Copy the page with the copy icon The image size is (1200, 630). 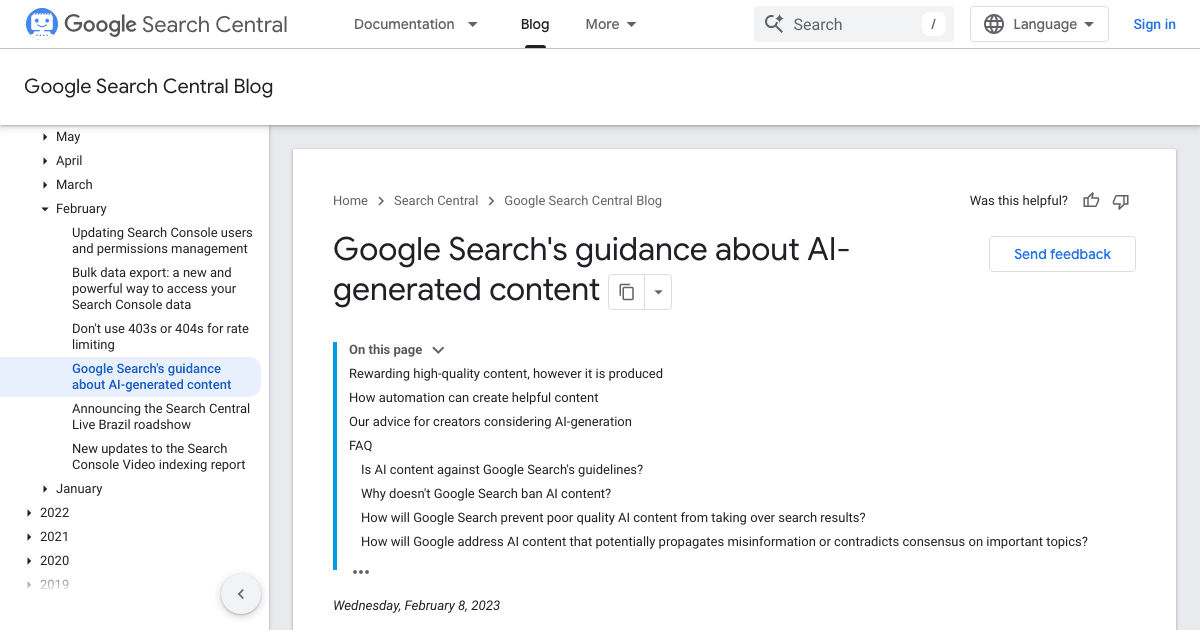(627, 292)
